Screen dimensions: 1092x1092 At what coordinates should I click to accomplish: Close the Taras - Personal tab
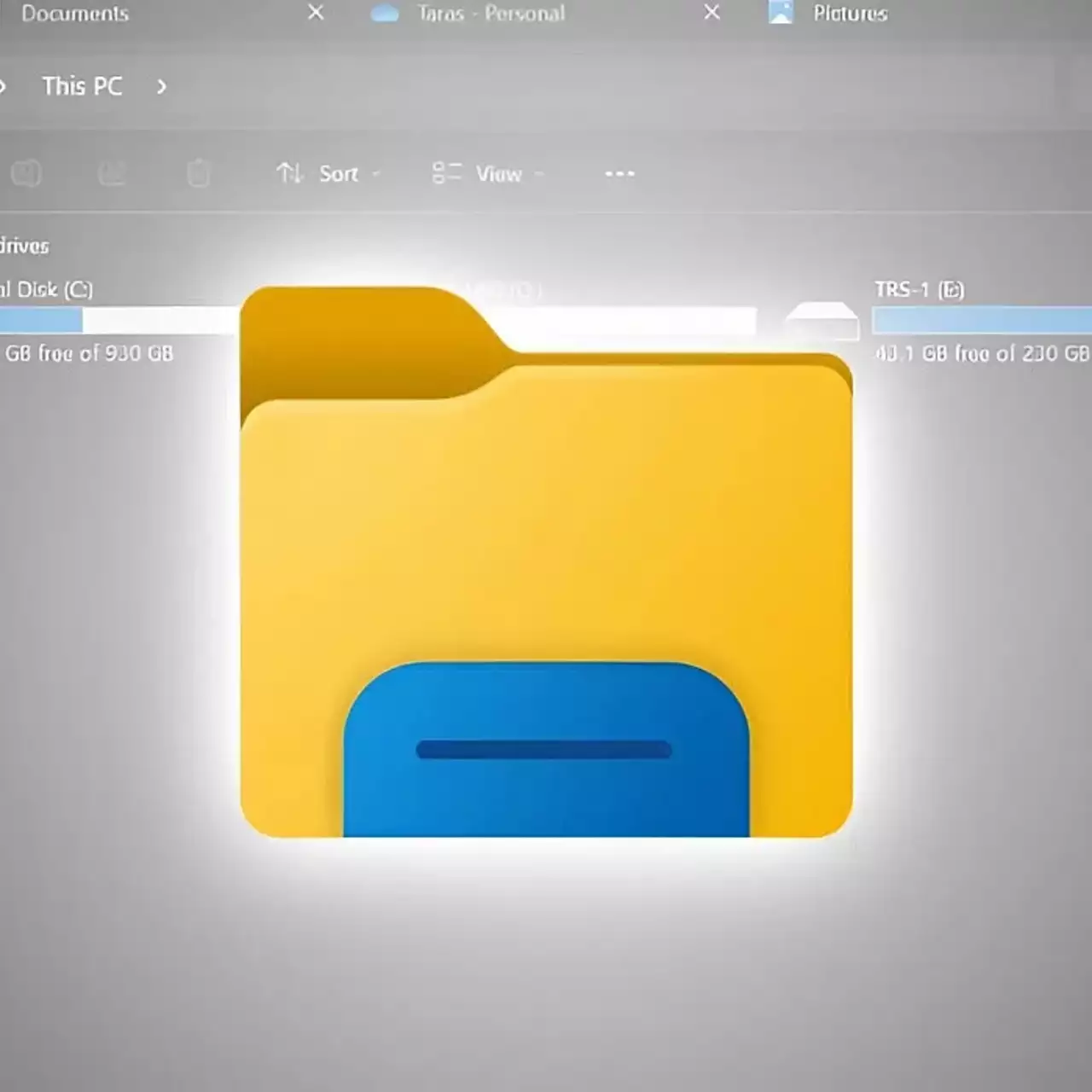pyautogui.click(x=712, y=13)
